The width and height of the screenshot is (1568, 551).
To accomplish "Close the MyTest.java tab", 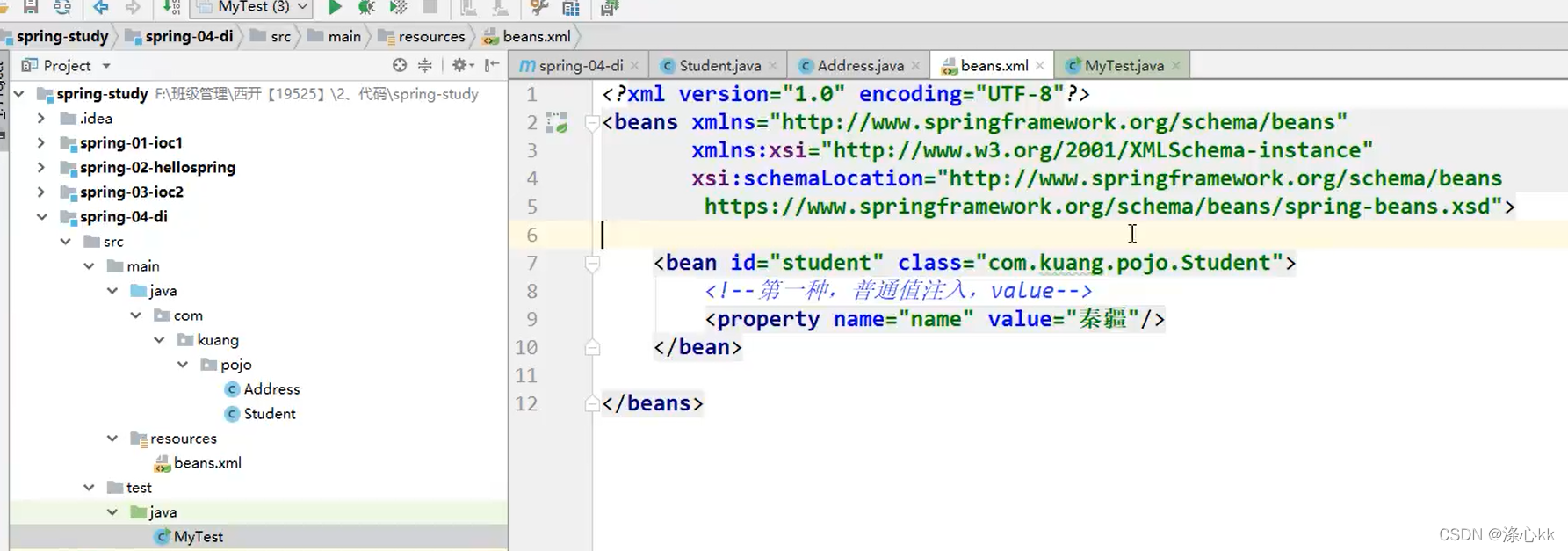I will click(1175, 65).
